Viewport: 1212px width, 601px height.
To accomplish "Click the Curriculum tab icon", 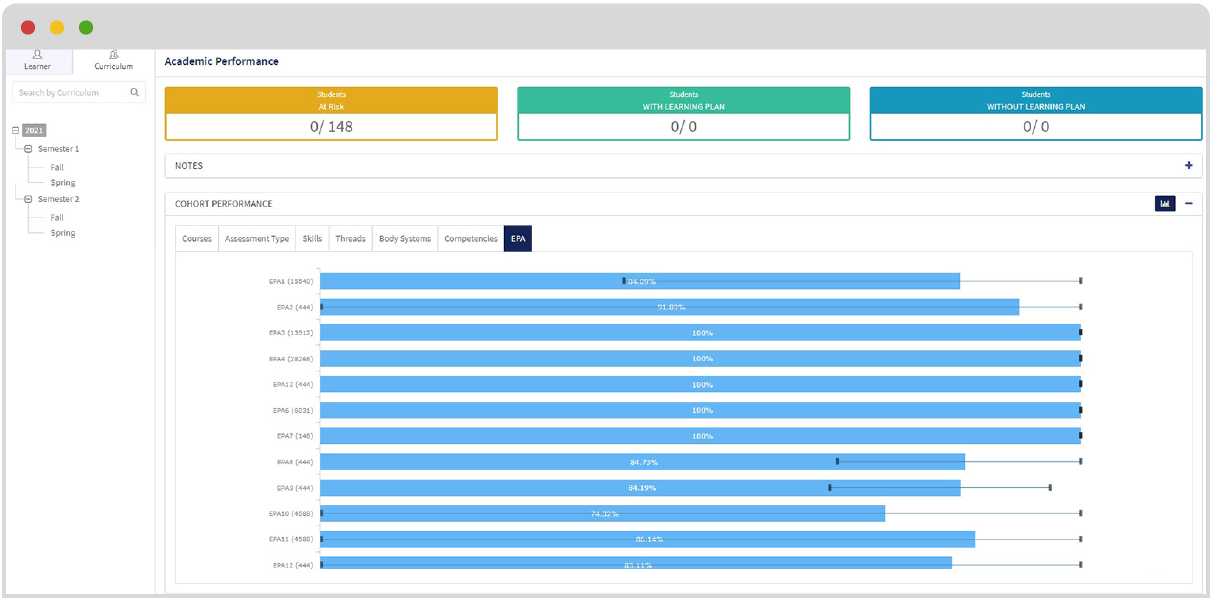I will click(x=113, y=55).
